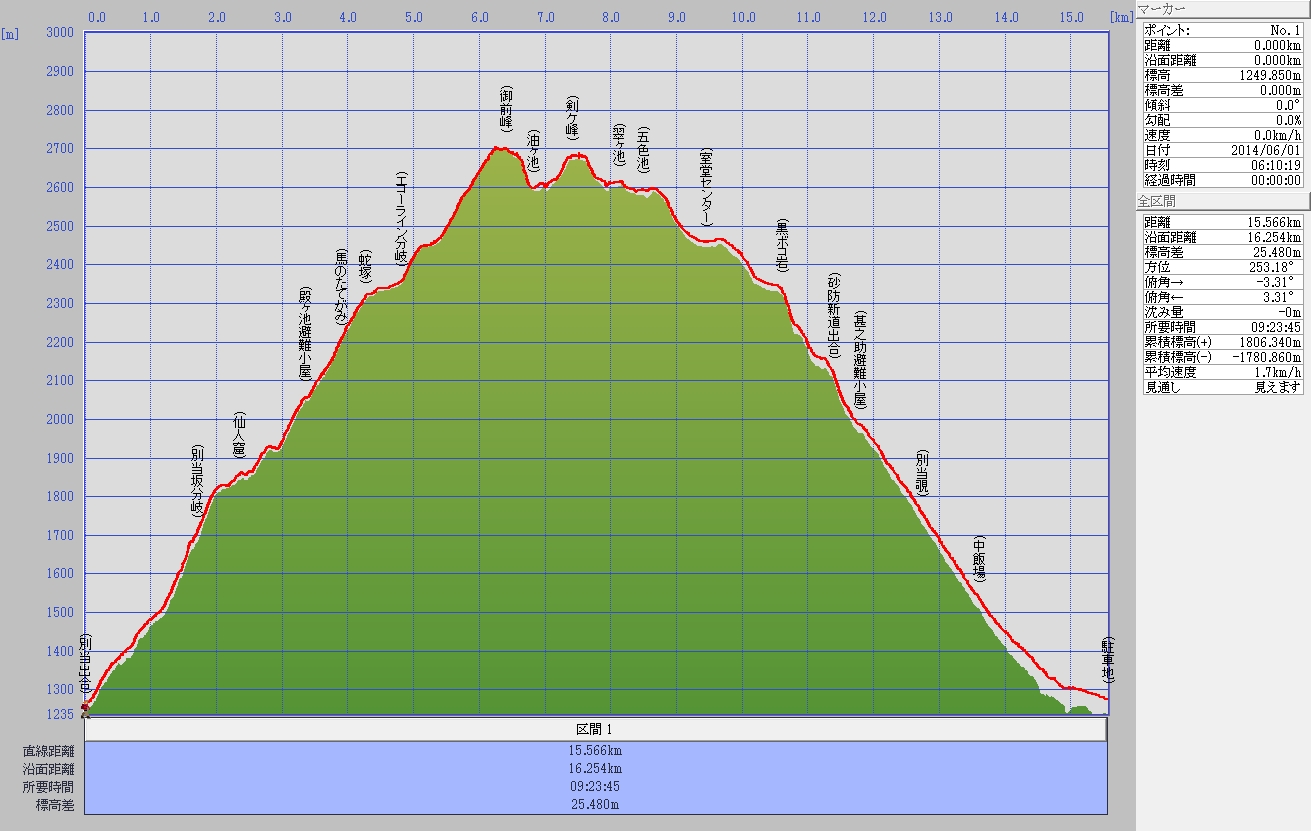Screen dimensions: 1311x831
Task: Click the 黒ボコ岩 waypoint label
Action: (782, 247)
